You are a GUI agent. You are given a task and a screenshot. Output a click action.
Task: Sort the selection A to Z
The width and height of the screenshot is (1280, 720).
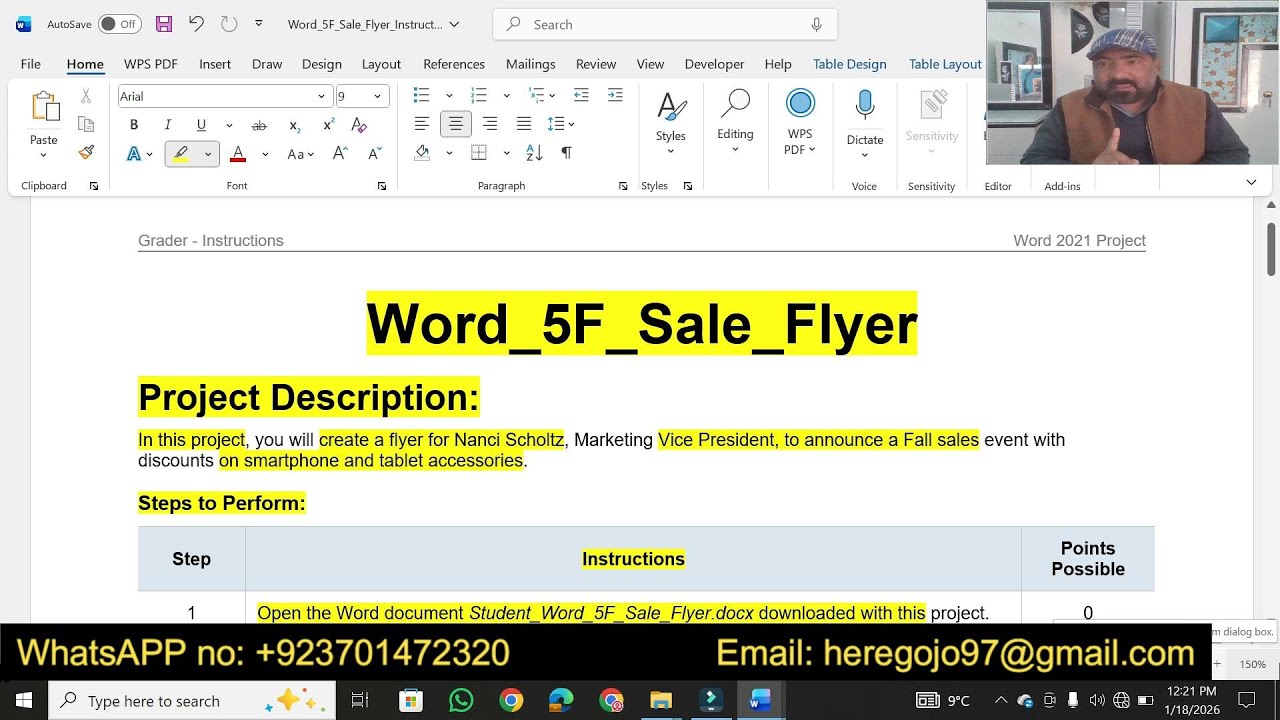pos(534,153)
